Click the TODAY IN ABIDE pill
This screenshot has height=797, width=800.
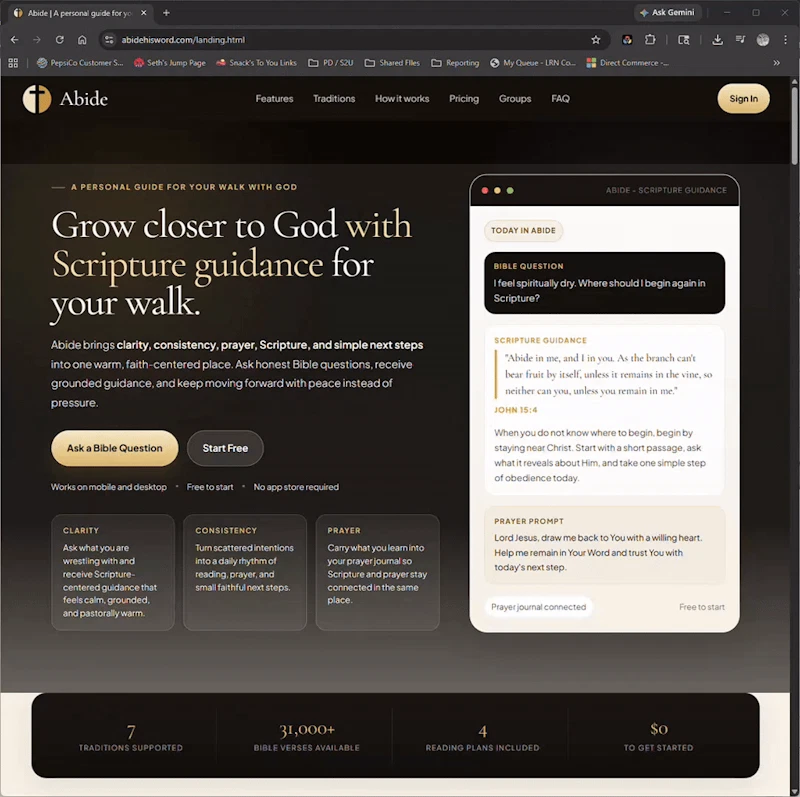[523, 231]
